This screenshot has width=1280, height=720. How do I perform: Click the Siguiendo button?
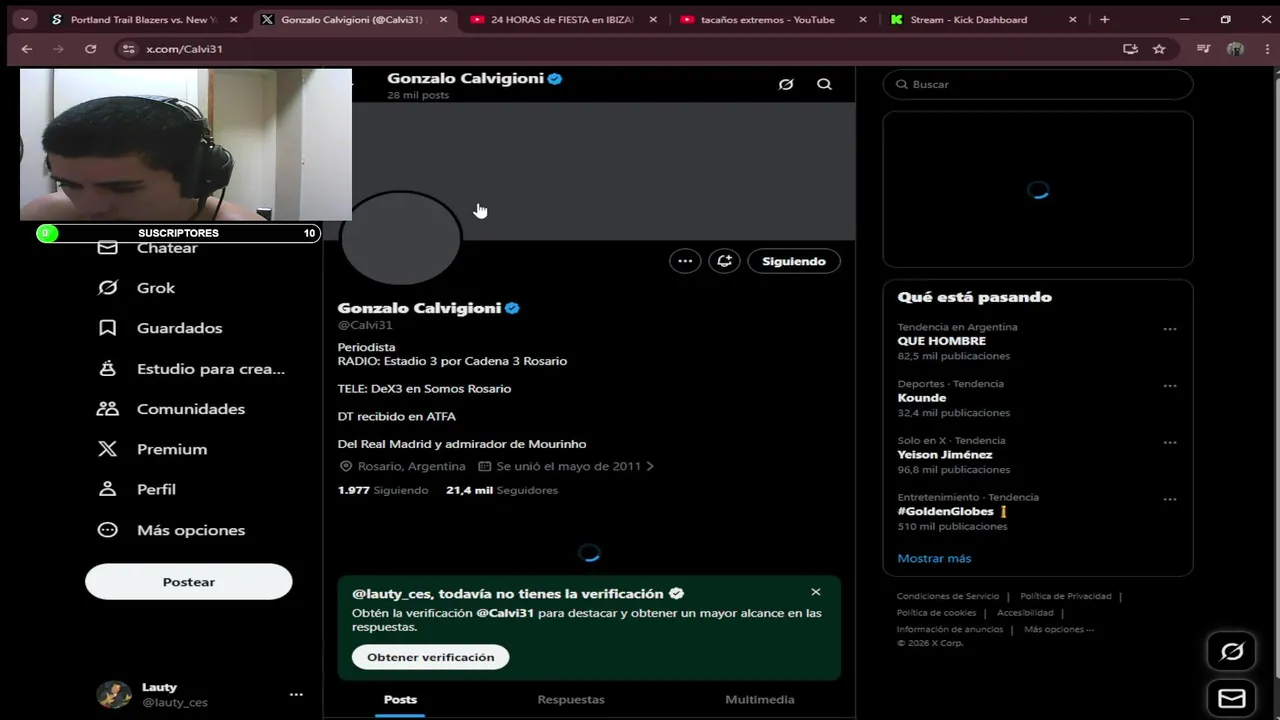click(x=794, y=261)
